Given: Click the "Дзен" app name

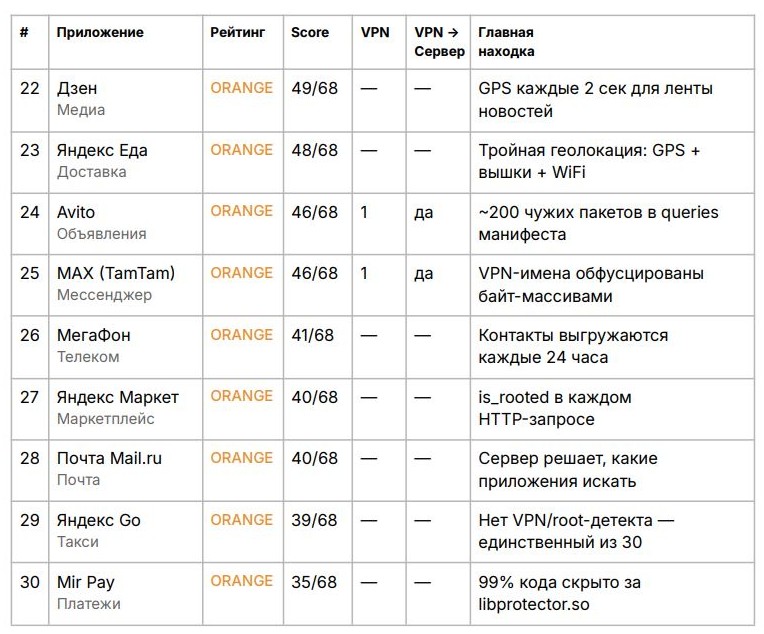Looking at the screenshot, I should (77, 88).
